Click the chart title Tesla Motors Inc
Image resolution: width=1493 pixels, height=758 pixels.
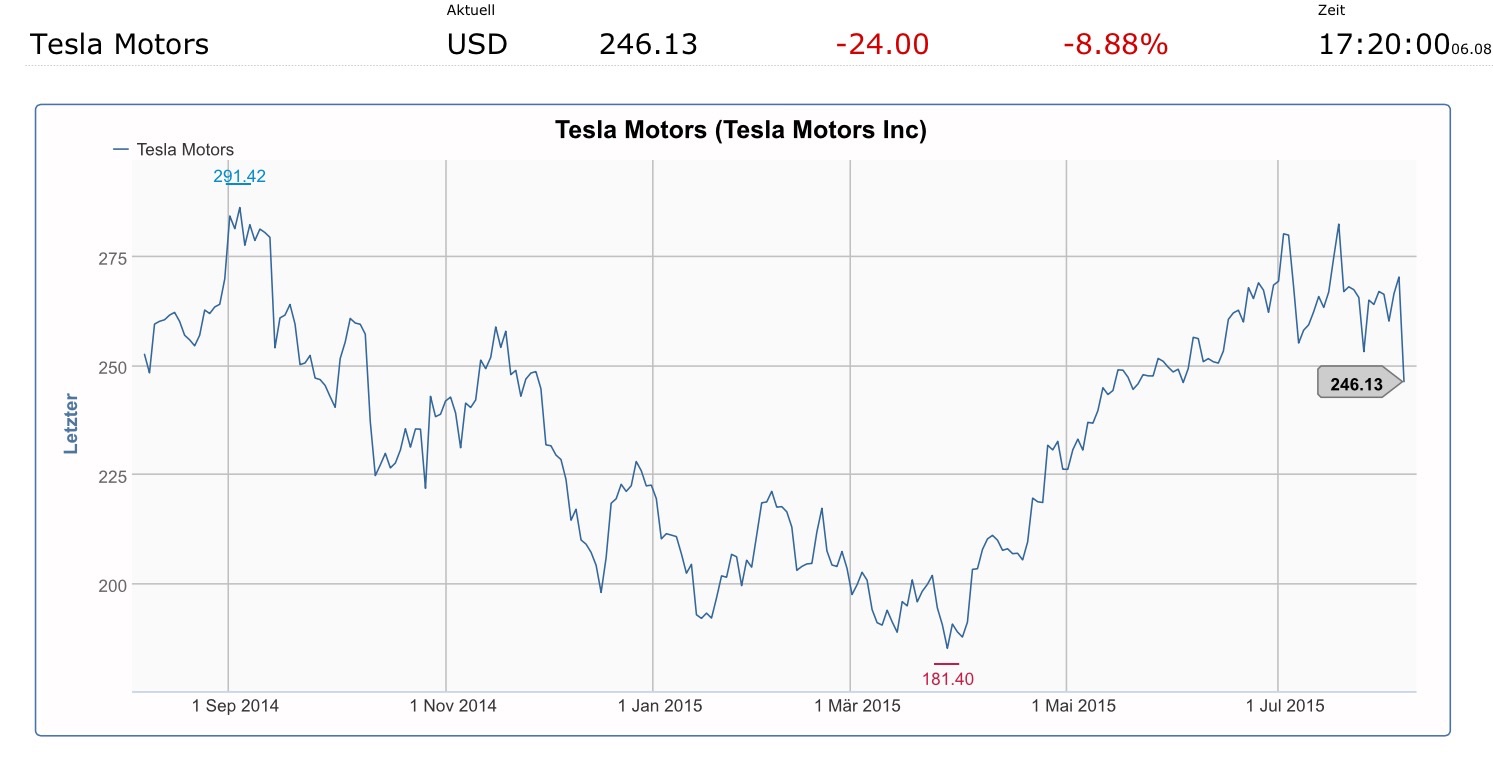tap(740, 130)
